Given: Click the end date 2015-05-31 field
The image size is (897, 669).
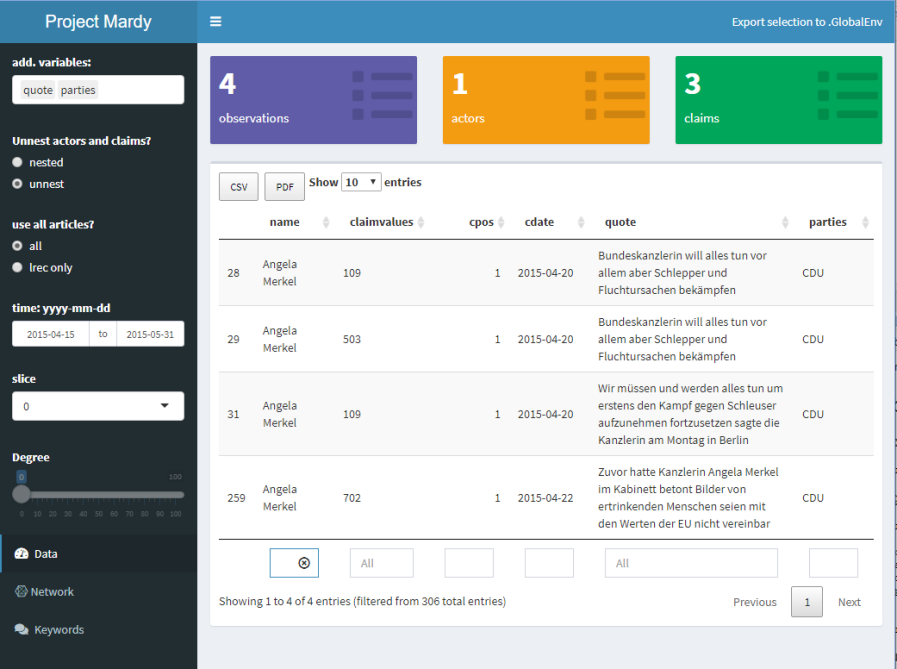Looking at the screenshot, I should click(150, 334).
